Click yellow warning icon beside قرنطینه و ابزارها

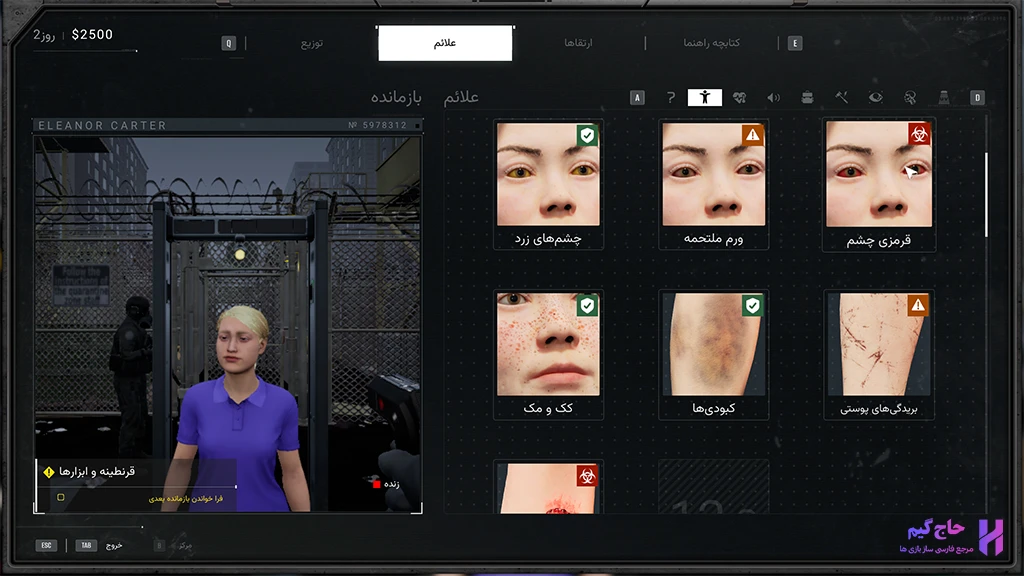[x=49, y=472]
